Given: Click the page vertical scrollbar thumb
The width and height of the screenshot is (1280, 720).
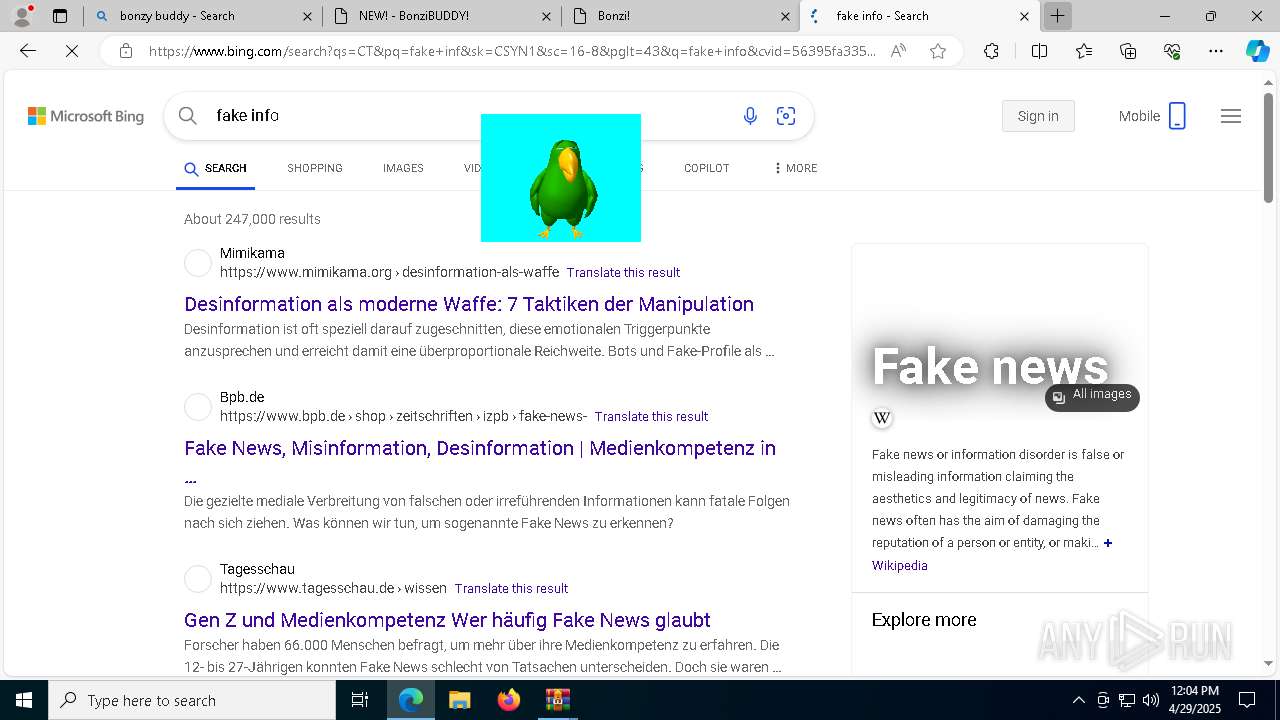Looking at the screenshot, I should coord(1268,148).
